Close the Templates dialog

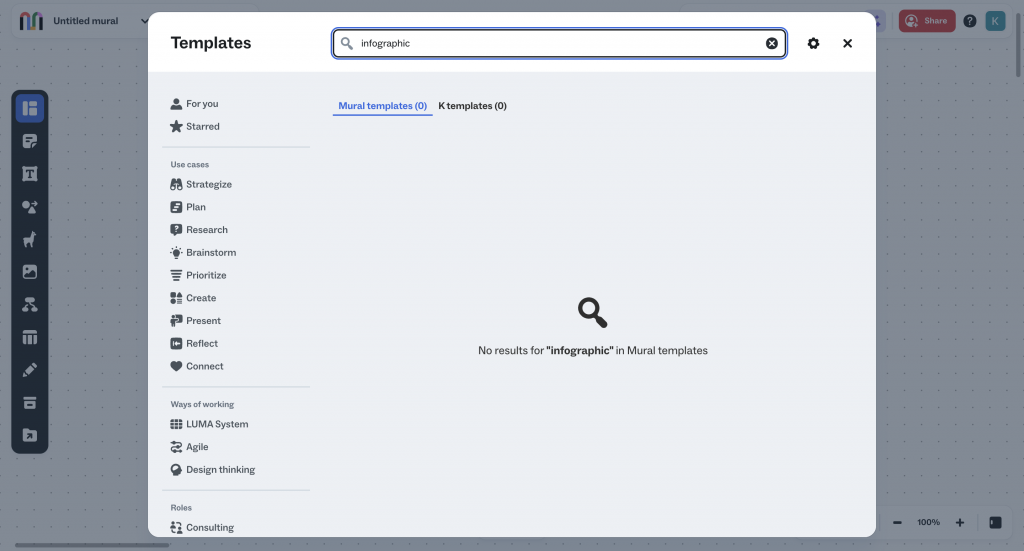[847, 44]
